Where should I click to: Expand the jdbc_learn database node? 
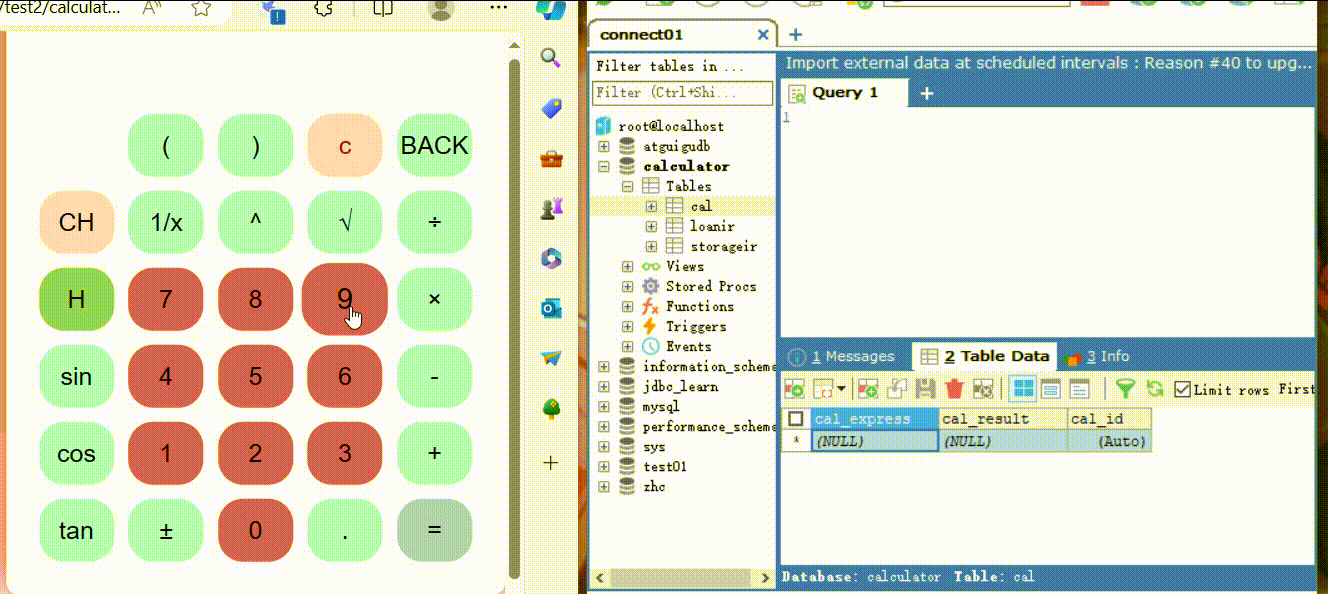click(604, 386)
